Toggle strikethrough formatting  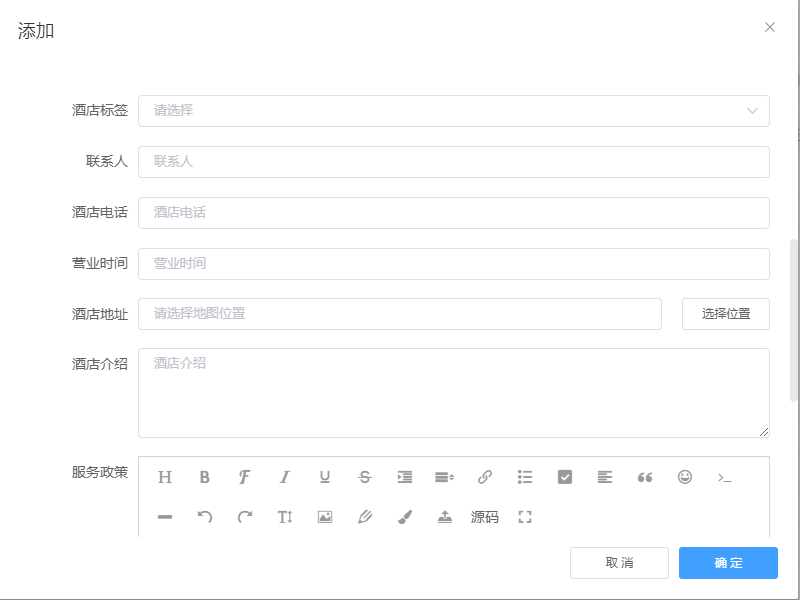[x=365, y=477]
